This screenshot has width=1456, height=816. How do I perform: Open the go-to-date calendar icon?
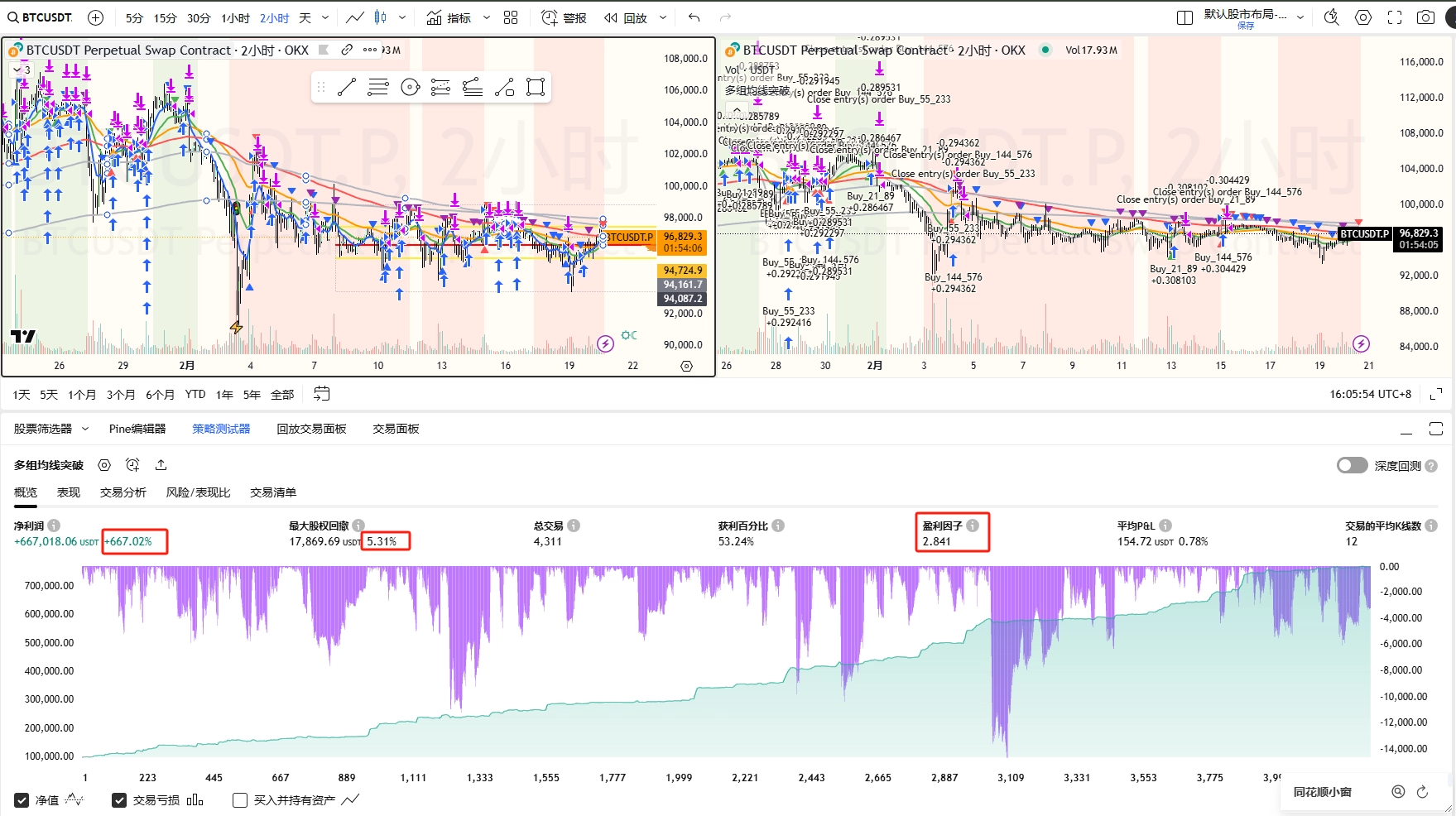tap(322, 394)
